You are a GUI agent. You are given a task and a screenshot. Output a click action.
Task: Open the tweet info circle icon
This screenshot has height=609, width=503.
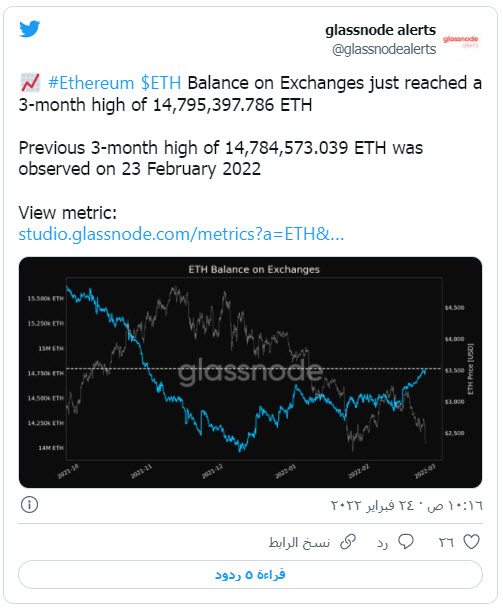coord(30,505)
